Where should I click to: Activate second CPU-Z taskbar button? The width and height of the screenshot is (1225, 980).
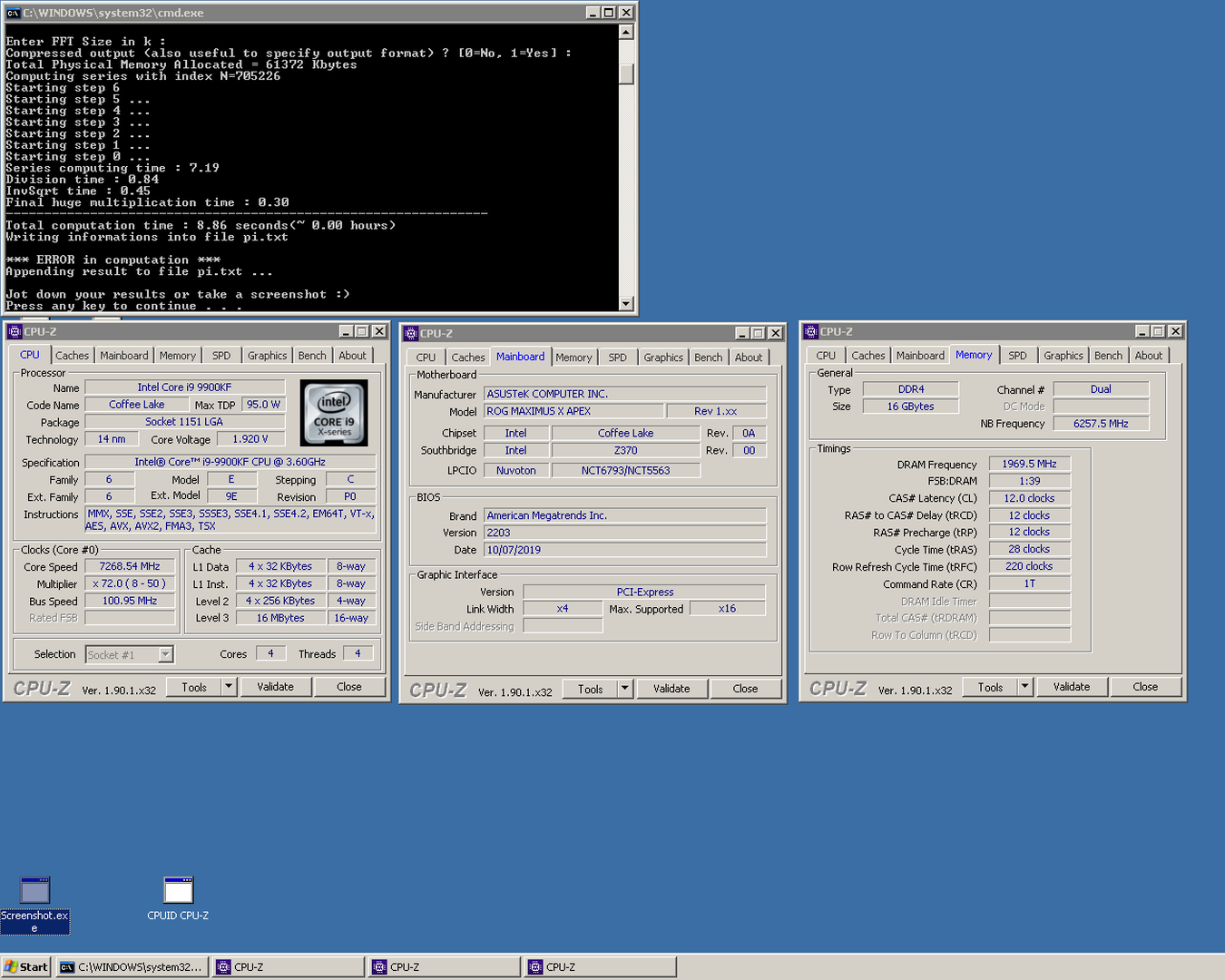coord(444,966)
